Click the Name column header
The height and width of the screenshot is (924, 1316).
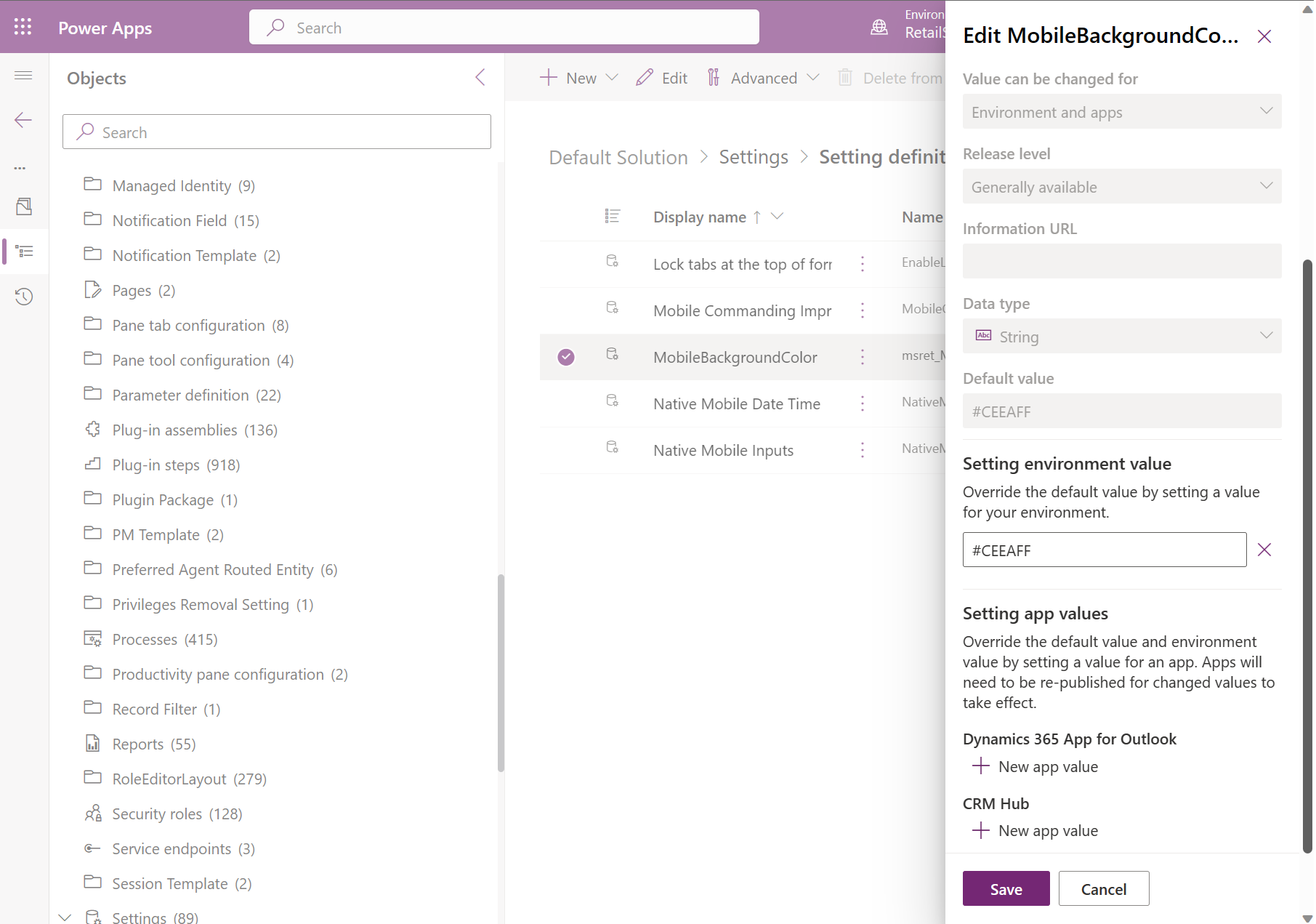coord(922,217)
